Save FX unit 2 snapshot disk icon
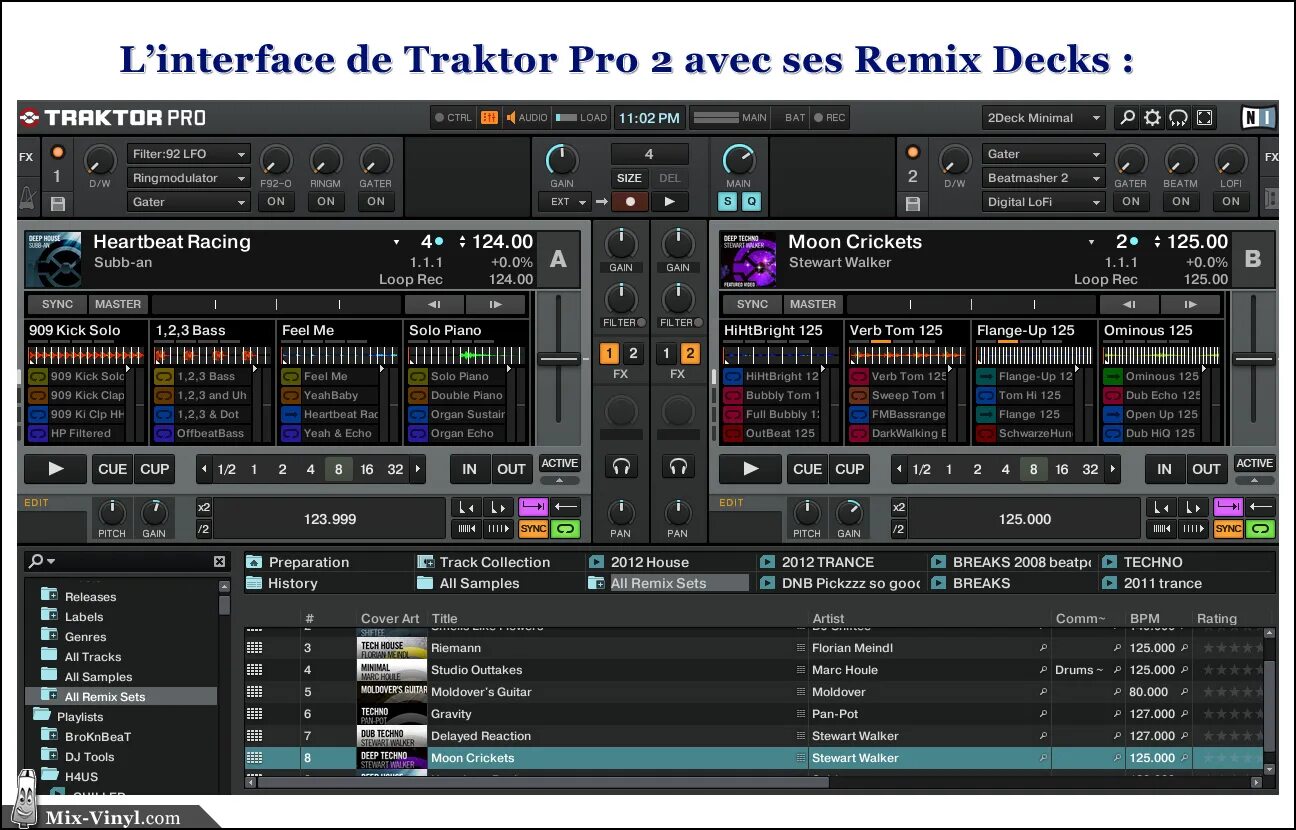The width and height of the screenshot is (1296, 830). [912, 204]
